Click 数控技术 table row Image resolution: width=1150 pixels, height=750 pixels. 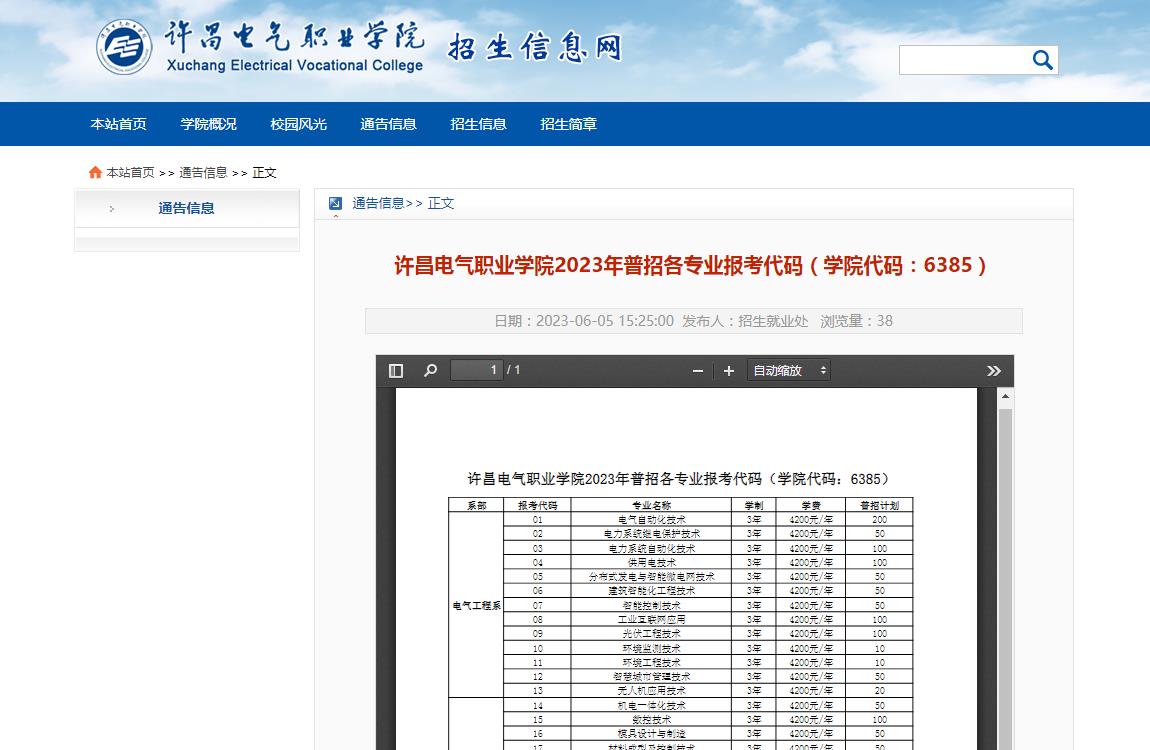click(x=681, y=719)
